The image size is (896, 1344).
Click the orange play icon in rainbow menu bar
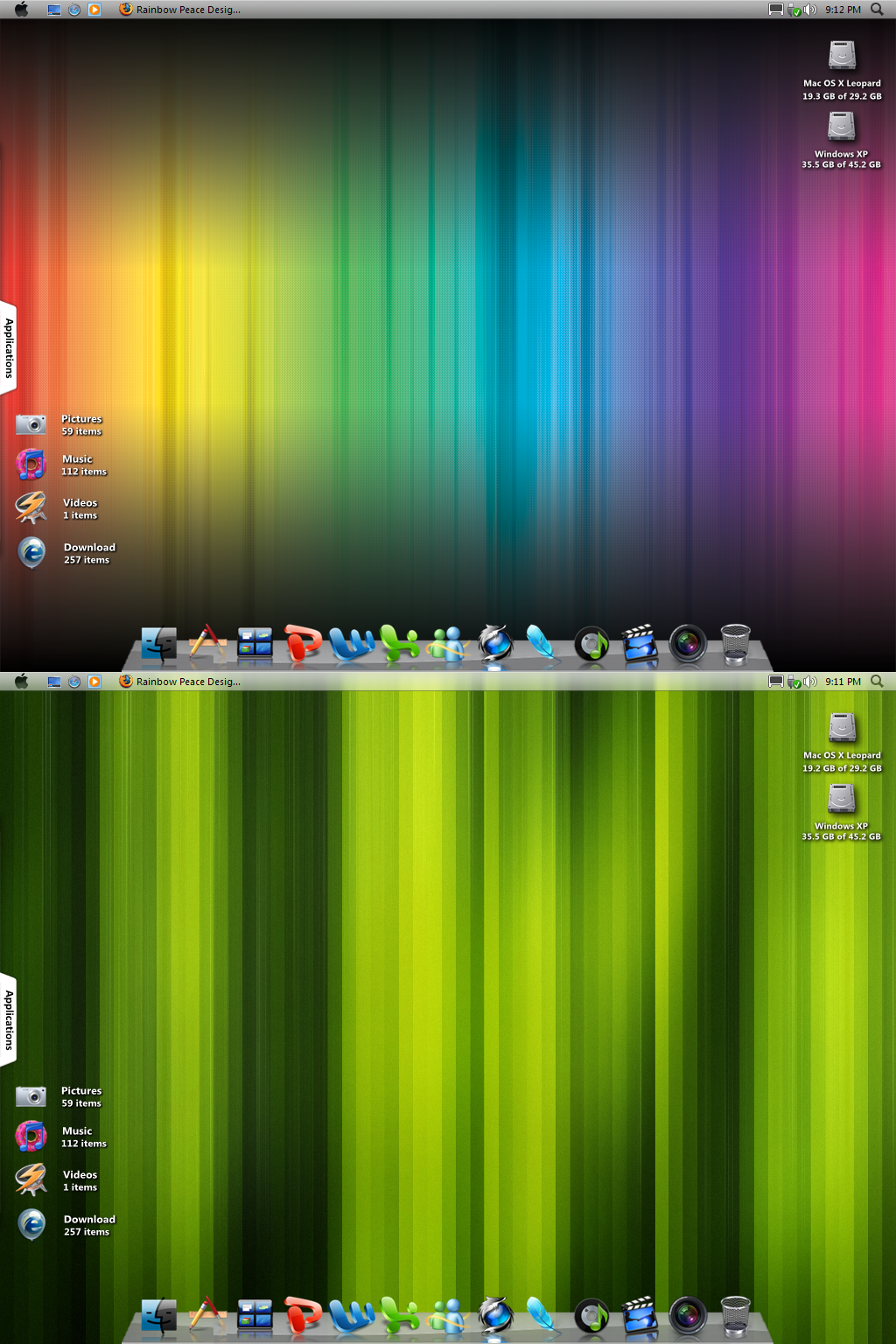[94, 10]
